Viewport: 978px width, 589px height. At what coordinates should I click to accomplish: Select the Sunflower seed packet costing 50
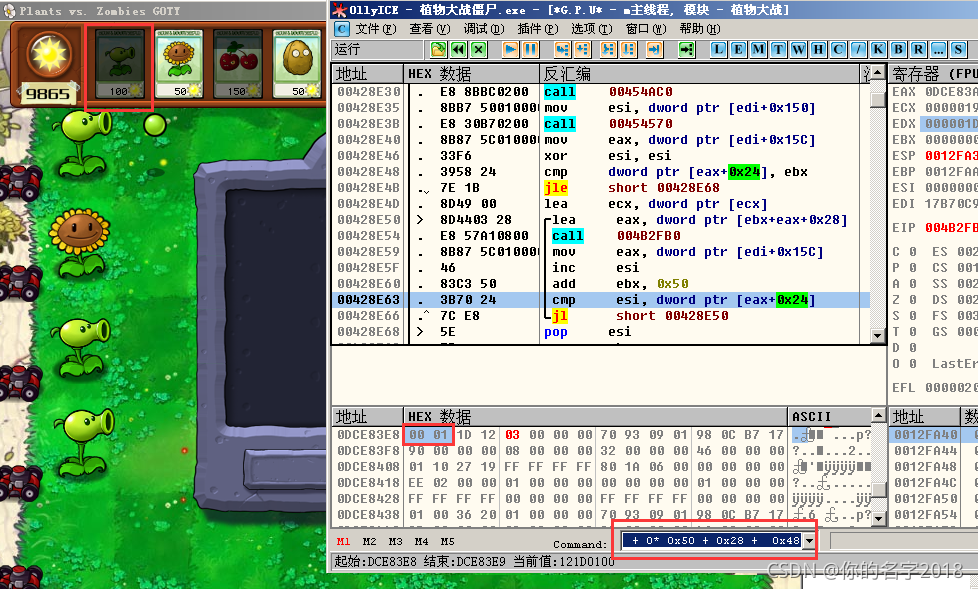tap(179, 64)
